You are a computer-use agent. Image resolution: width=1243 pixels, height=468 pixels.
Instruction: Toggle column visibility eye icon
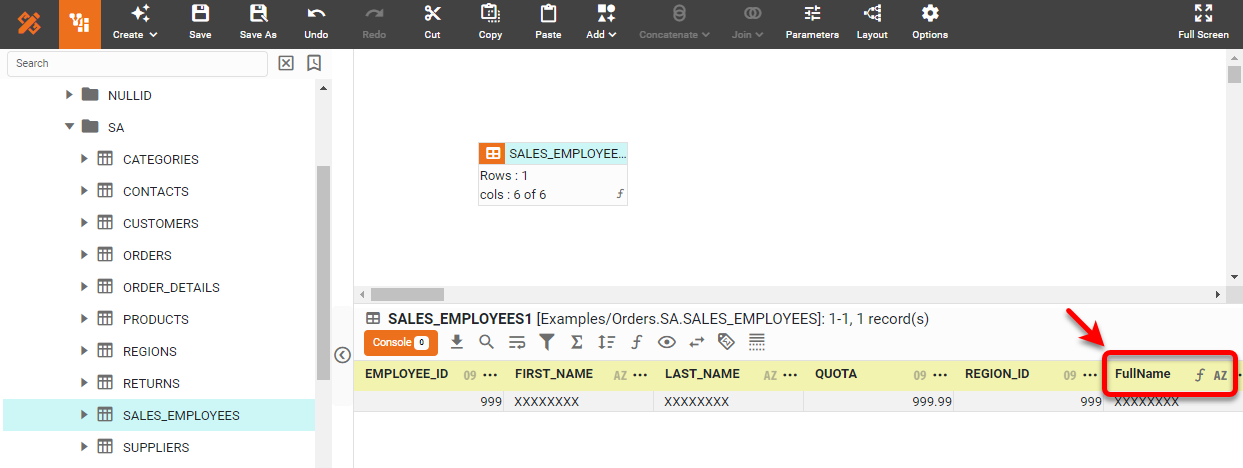click(x=666, y=342)
